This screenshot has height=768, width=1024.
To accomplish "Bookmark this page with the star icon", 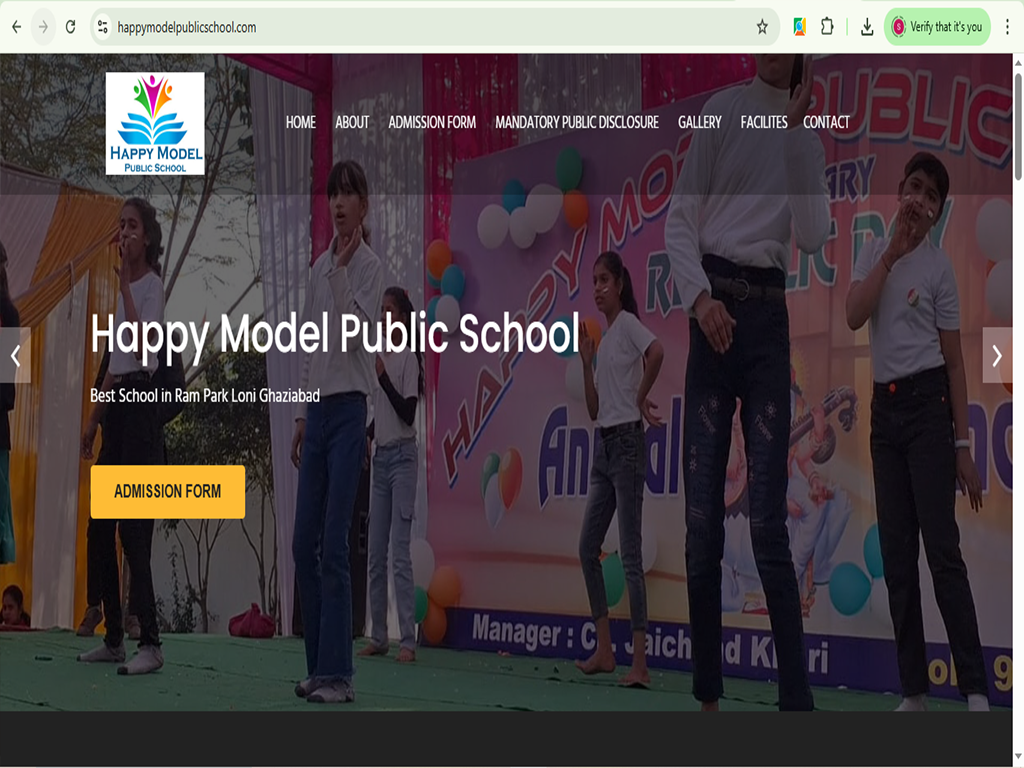I will click(x=762, y=27).
